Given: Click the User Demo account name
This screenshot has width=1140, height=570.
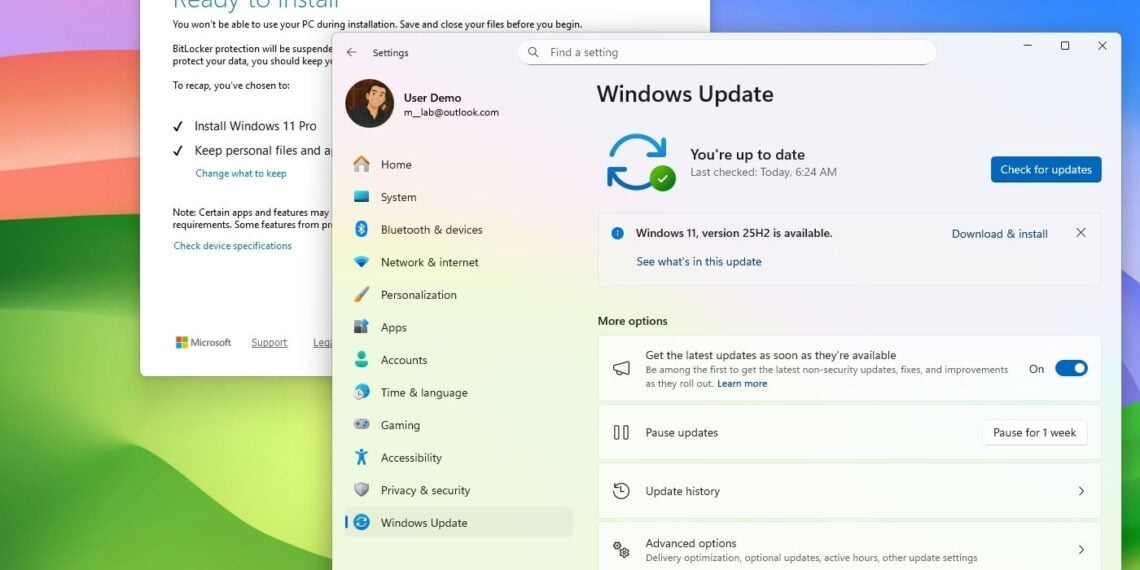Looking at the screenshot, I should pyautogui.click(x=432, y=97).
